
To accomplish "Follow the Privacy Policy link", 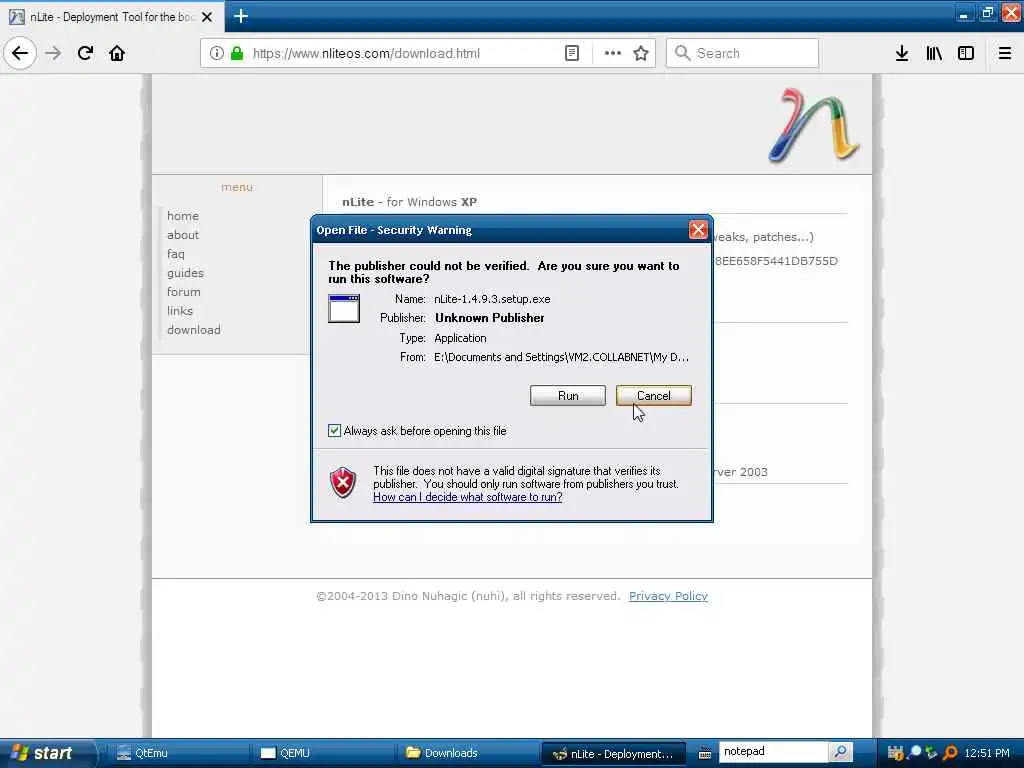I will click(668, 596).
